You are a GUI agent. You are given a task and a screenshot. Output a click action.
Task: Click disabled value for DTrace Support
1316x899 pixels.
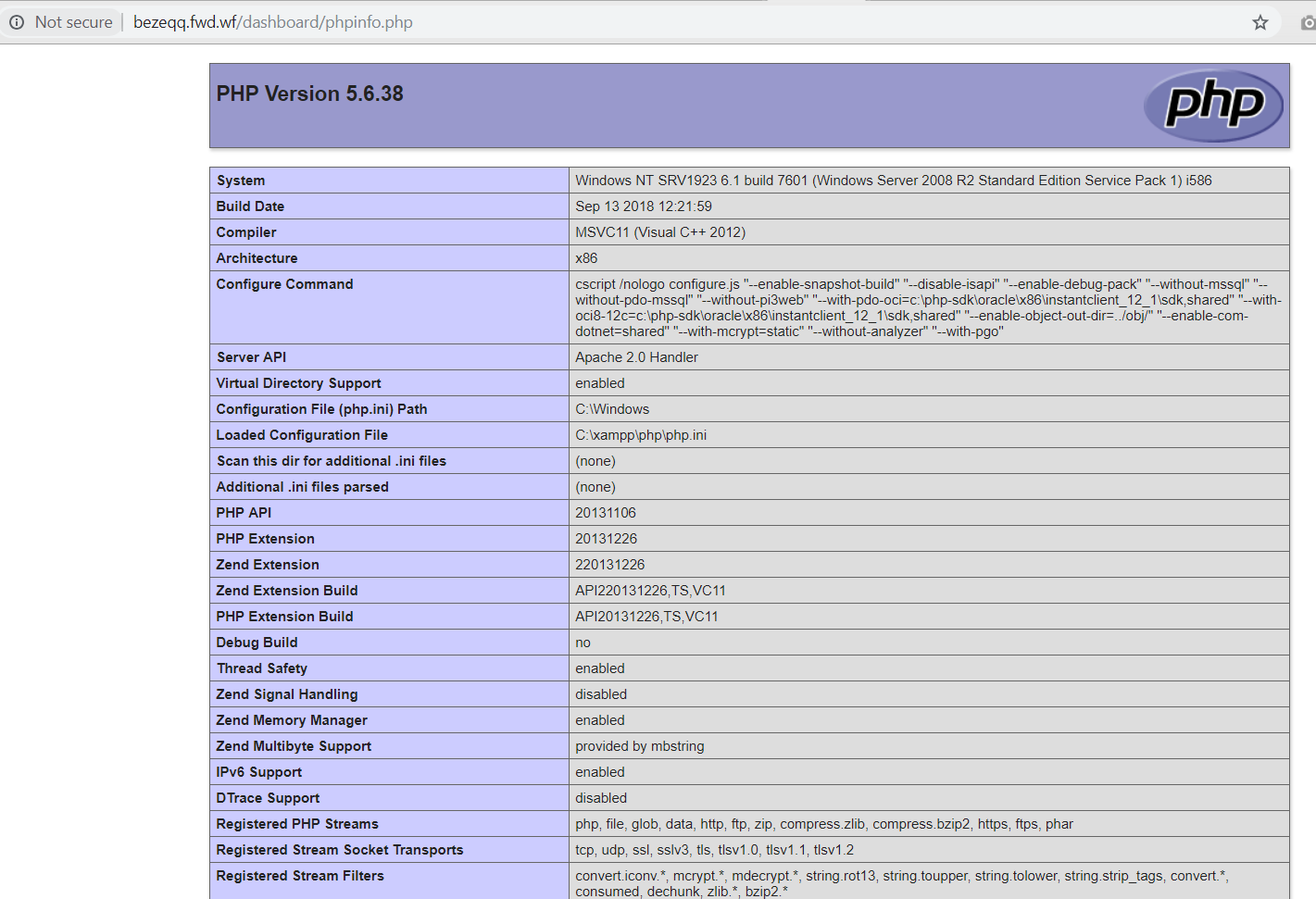[601, 798]
